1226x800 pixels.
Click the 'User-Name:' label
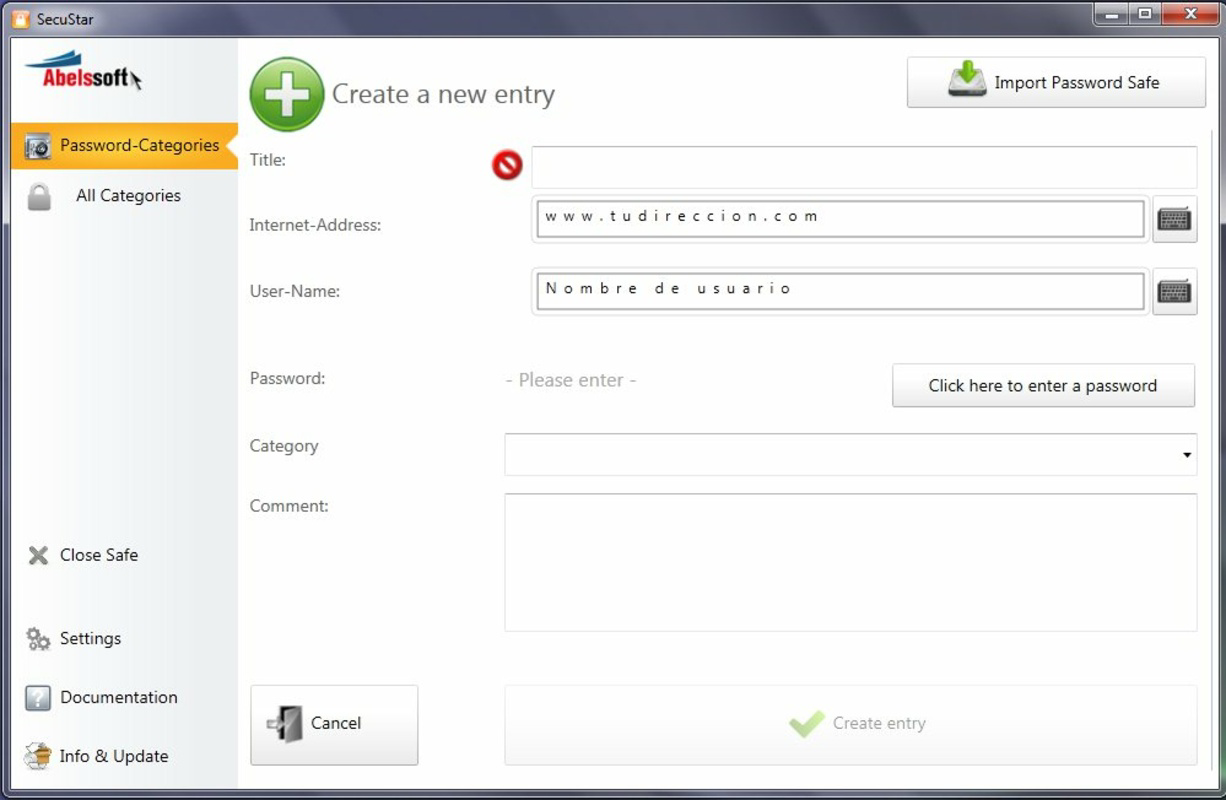click(295, 292)
